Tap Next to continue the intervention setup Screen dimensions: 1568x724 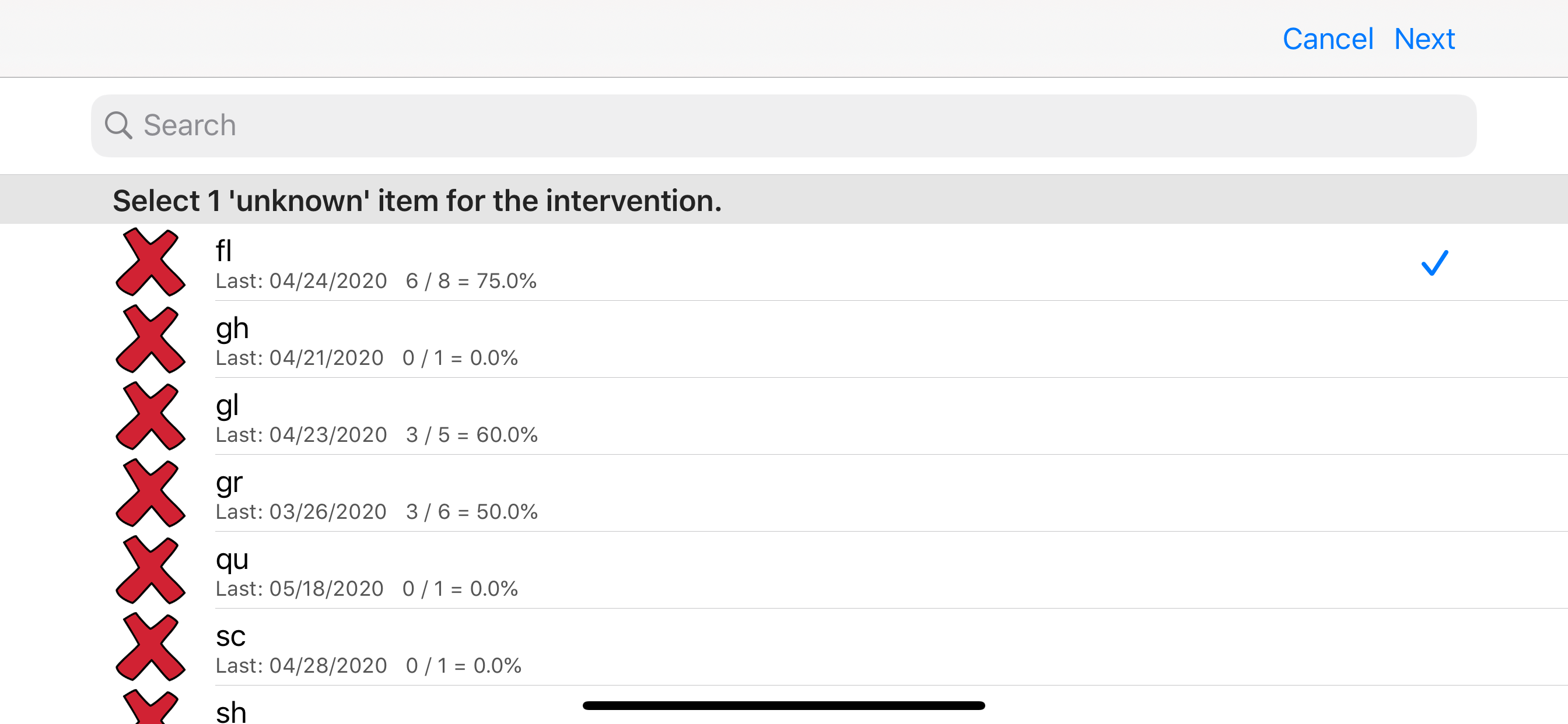pos(1424,38)
